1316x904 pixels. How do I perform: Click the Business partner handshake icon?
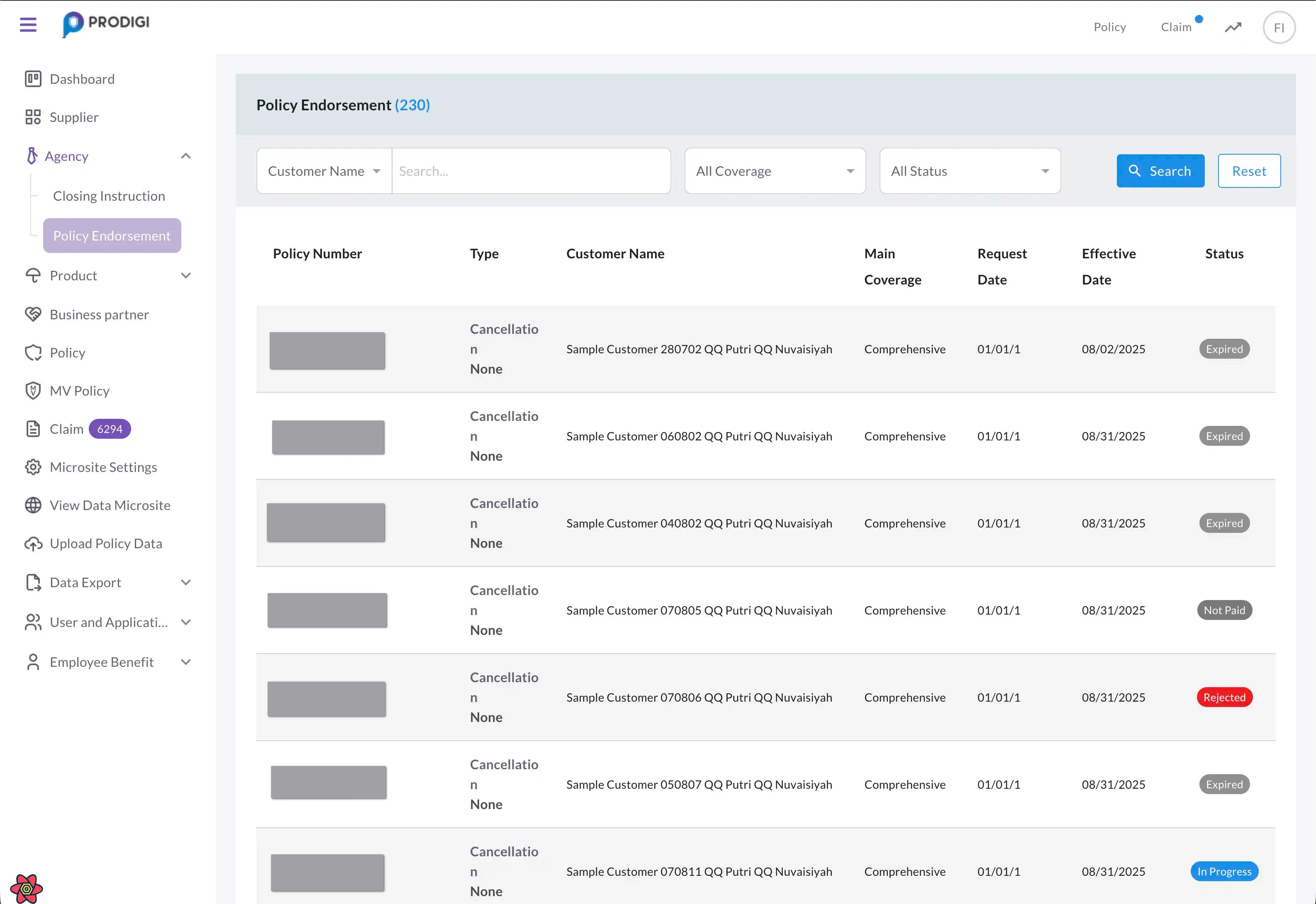click(x=33, y=314)
